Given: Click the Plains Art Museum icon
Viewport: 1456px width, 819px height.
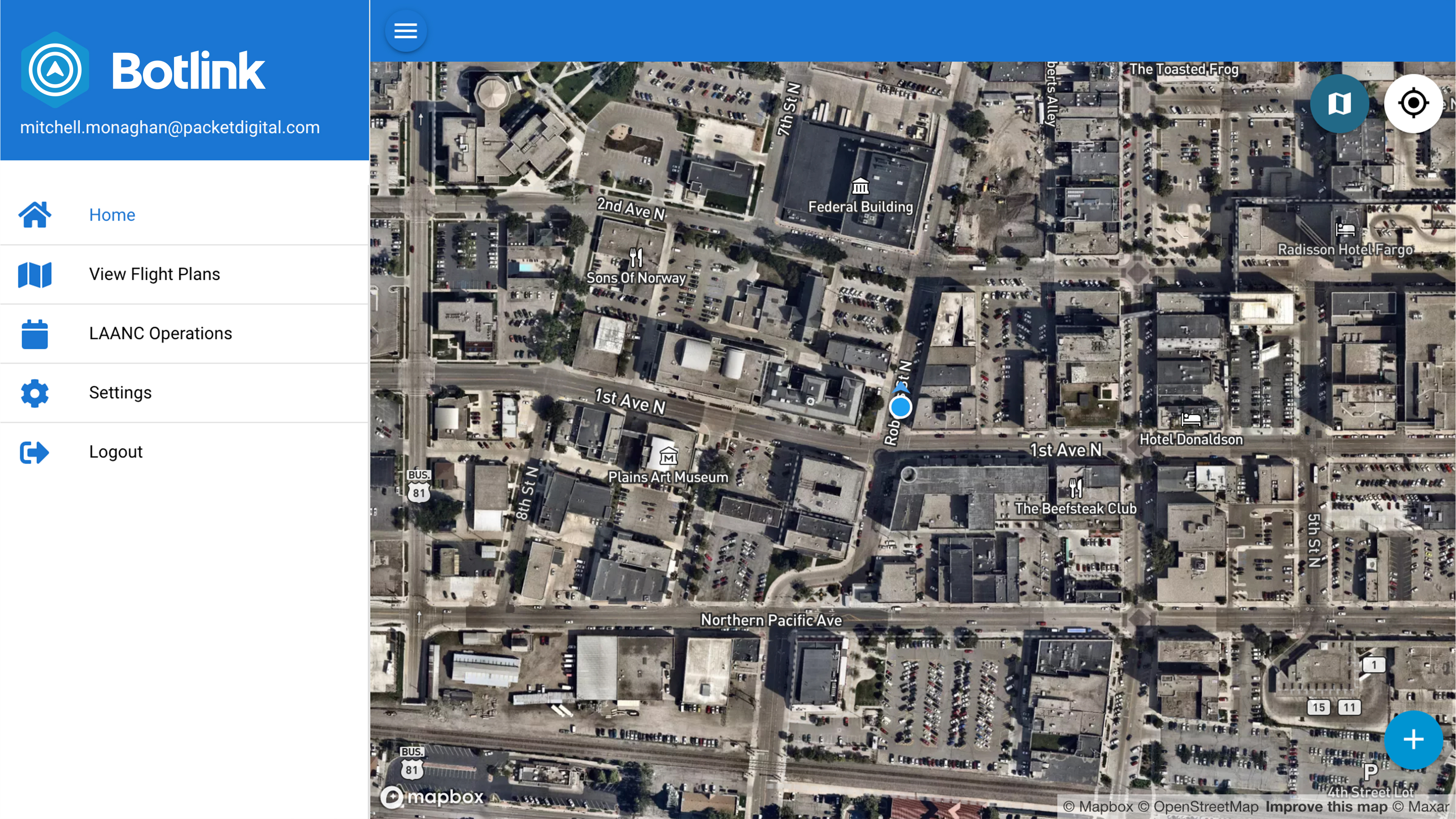Looking at the screenshot, I should coord(668,455).
